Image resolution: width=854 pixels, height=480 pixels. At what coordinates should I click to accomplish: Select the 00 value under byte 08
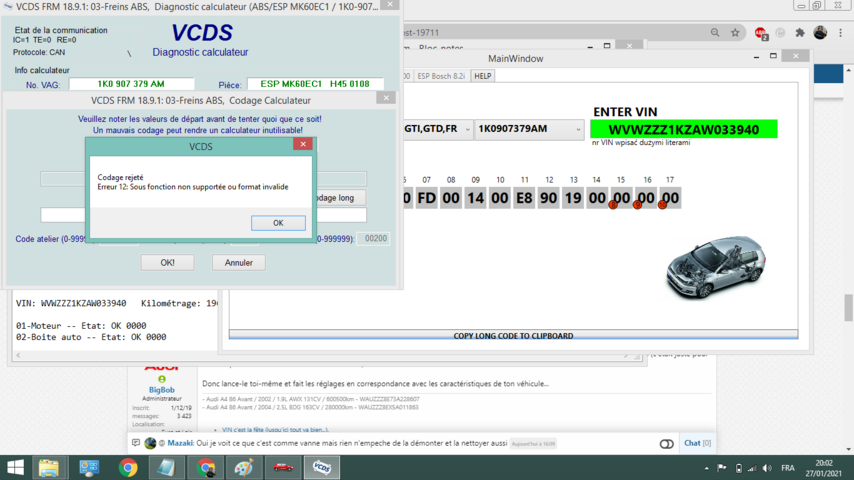coord(451,198)
